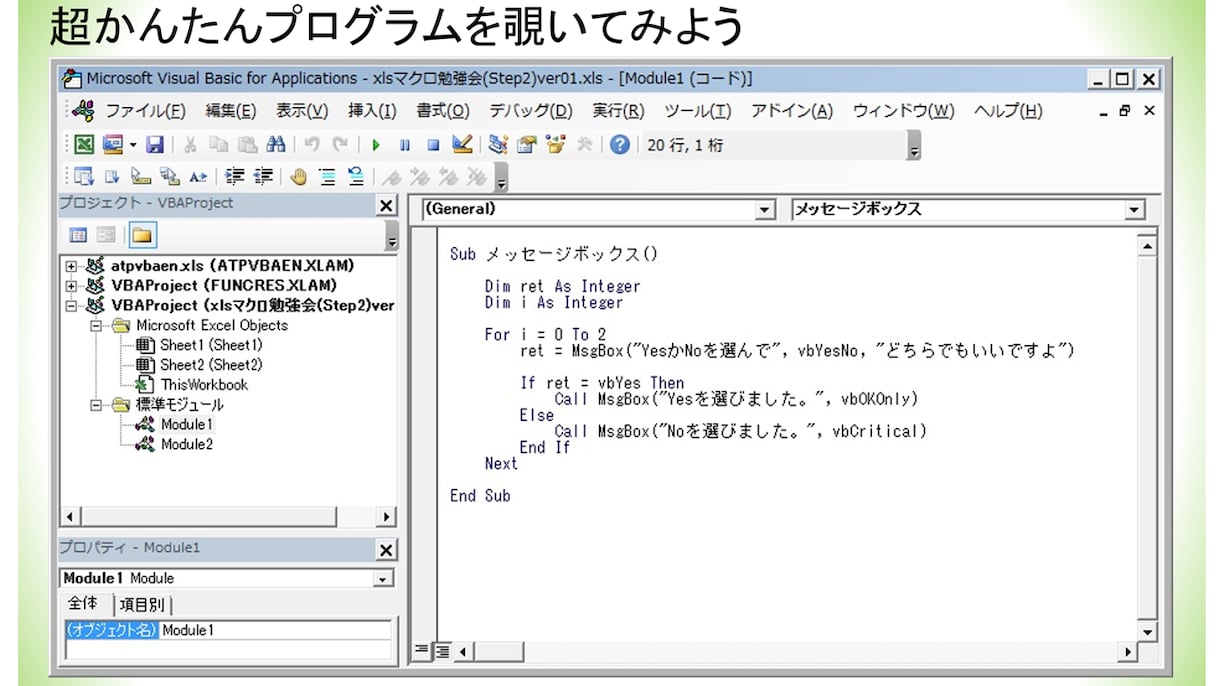This screenshot has height=686, width=1220.
Task: Switch to the 全体 properties tab
Action: click(x=82, y=604)
